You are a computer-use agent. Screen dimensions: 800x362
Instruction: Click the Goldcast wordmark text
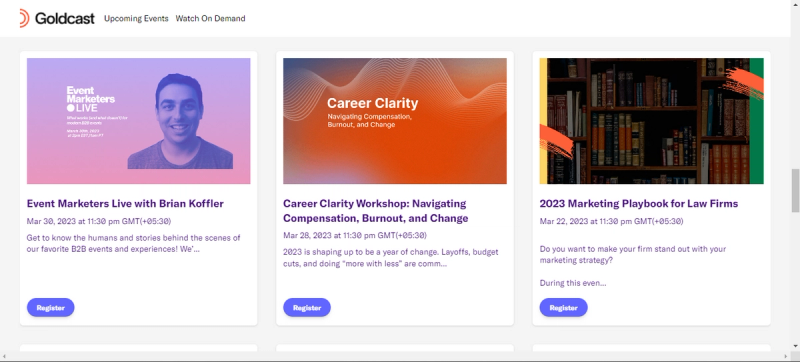coord(64,18)
